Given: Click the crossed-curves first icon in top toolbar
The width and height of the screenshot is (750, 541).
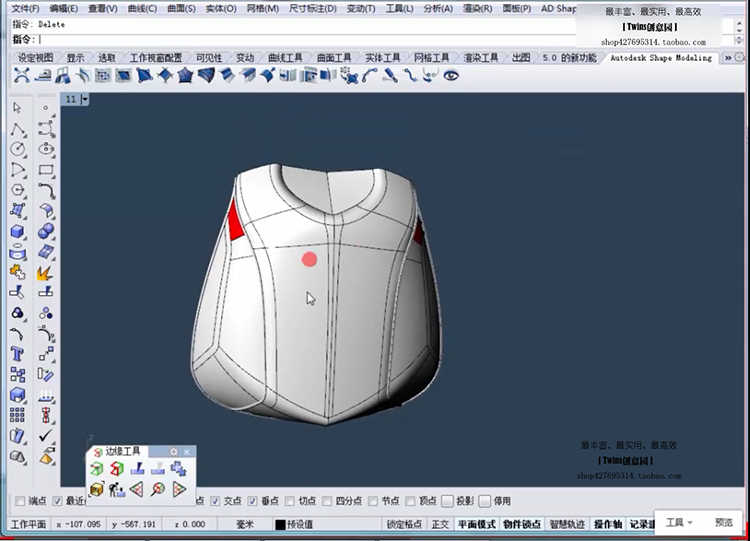Looking at the screenshot, I should [x=22, y=75].
